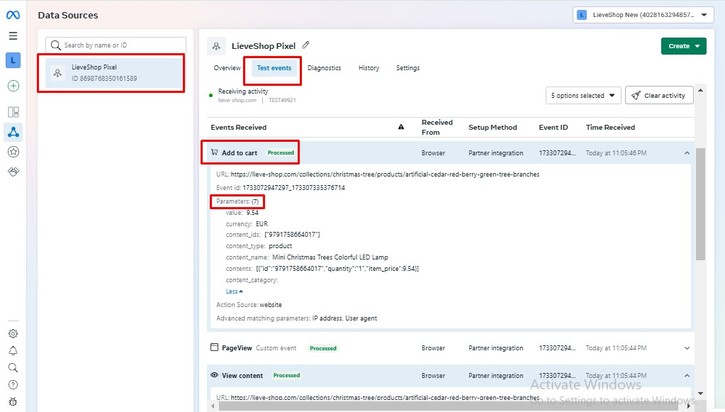
Task: Click the horizontal scrollbar at bottom
Action: 449,406
